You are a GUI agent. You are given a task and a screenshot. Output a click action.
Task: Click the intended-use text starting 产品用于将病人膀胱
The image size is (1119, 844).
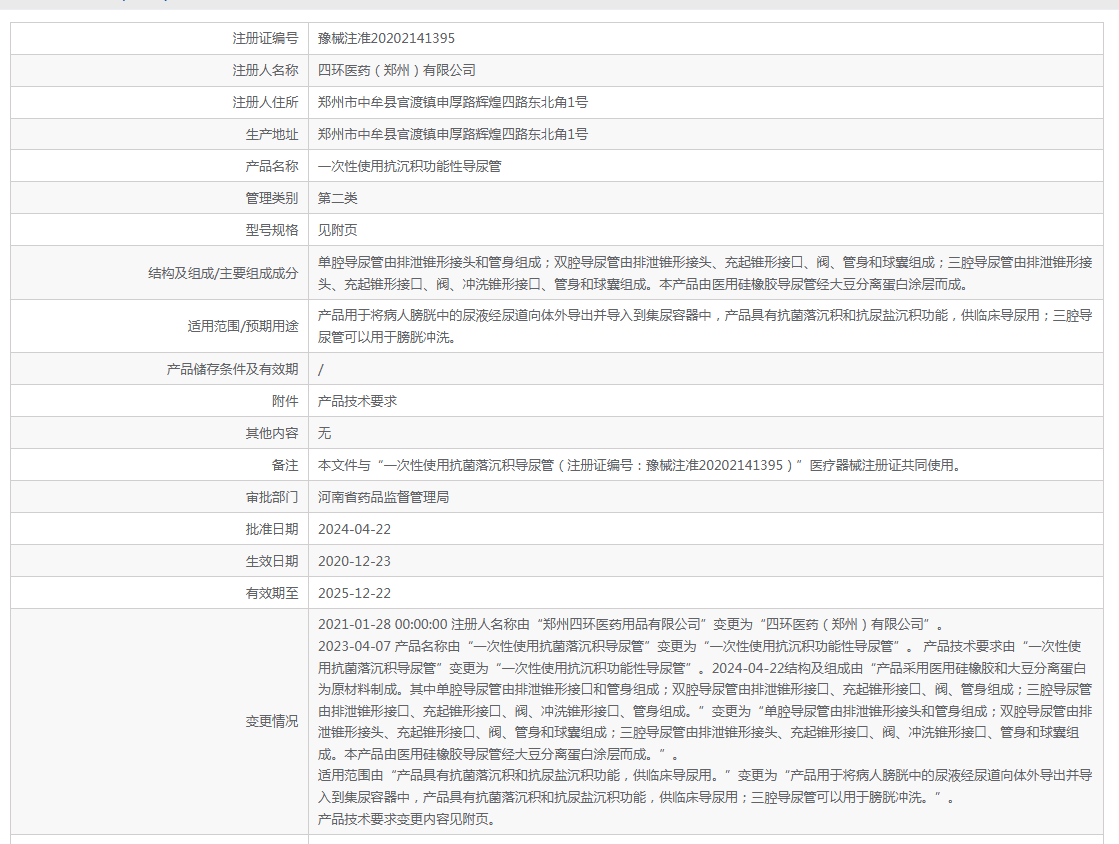[x=705, y=326]
